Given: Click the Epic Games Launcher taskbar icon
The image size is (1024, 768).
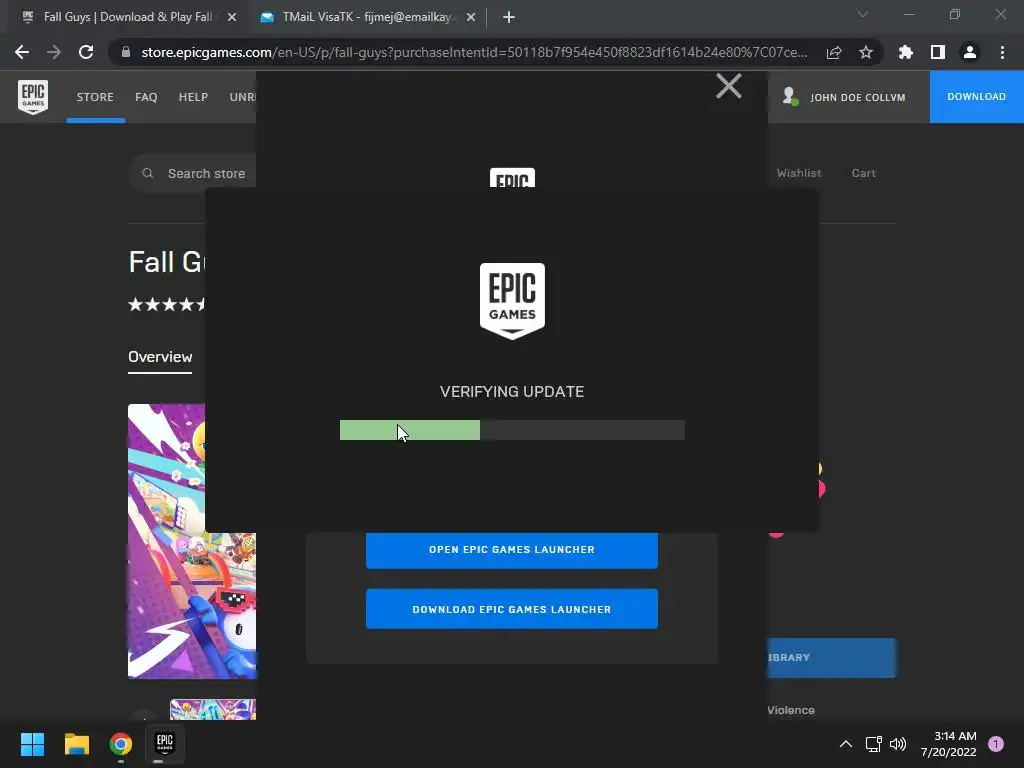Looking at the screenshot, I should (165, 744).
